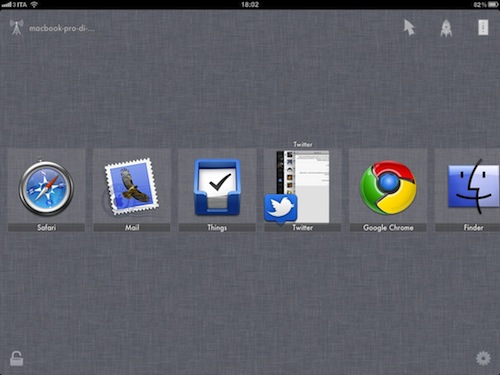Image resolution: width=500 pixels, height=375 pixels.
Task: Tap the Wi-Fi status icon in status bar
Action: click(34, 4)
